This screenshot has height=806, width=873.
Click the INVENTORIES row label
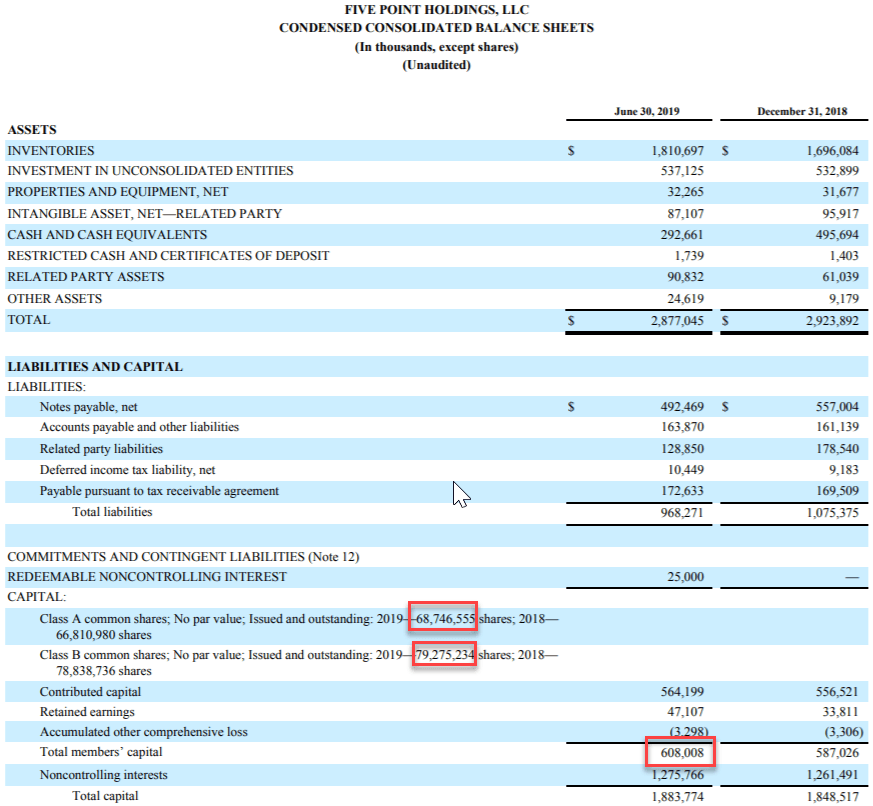click(x=51, y=151)
